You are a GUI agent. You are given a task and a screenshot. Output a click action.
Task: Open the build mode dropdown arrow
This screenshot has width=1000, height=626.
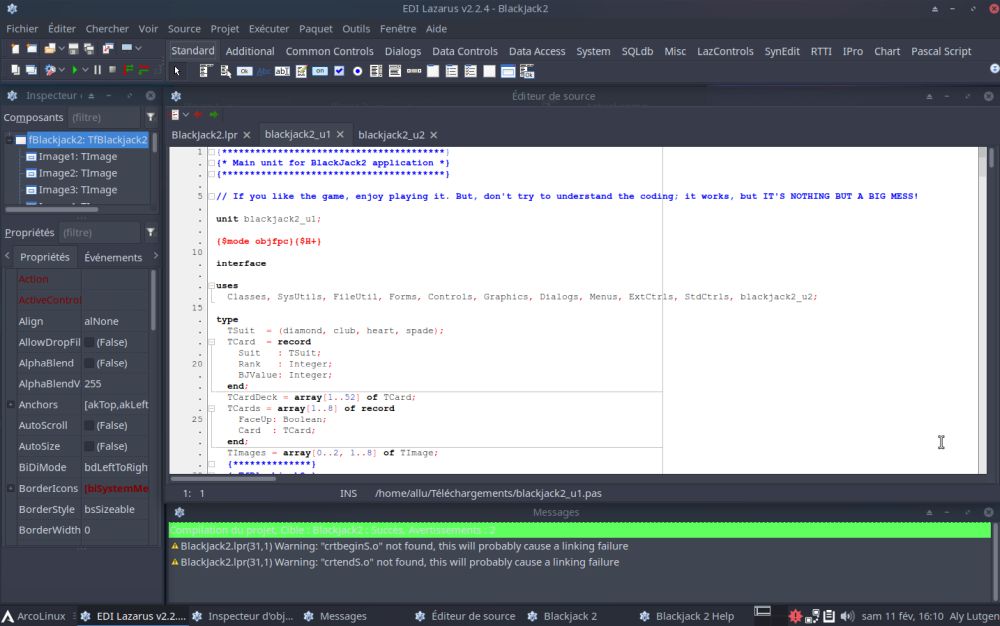pyautogui.click(x=62, y=70)
